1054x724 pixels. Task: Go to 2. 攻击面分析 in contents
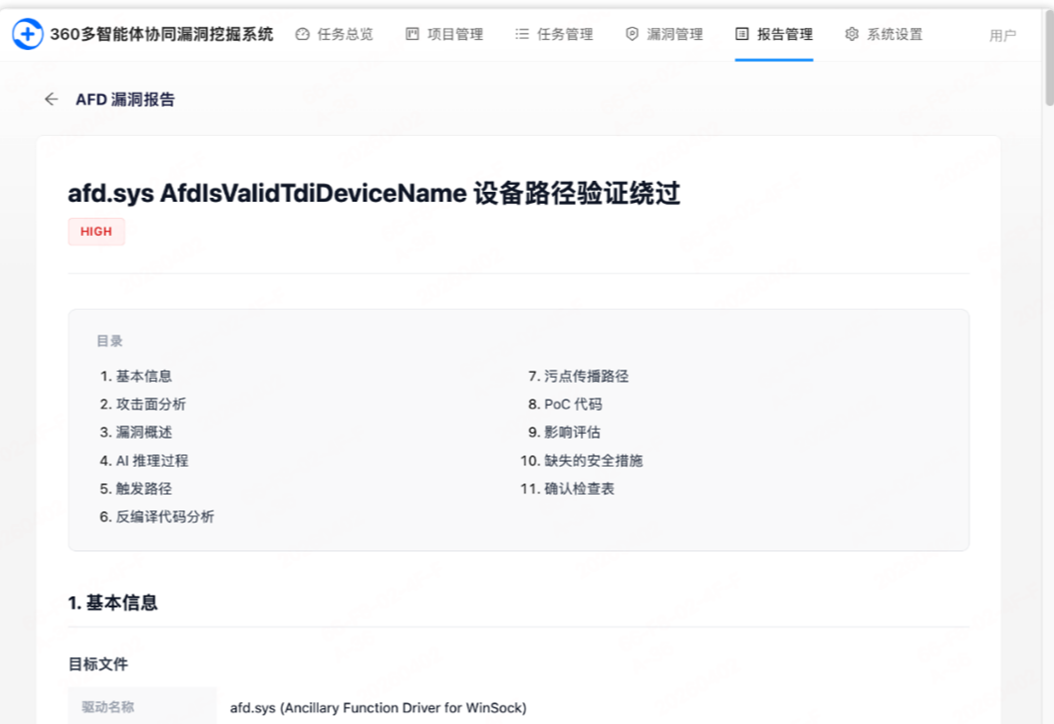(143, 404)
